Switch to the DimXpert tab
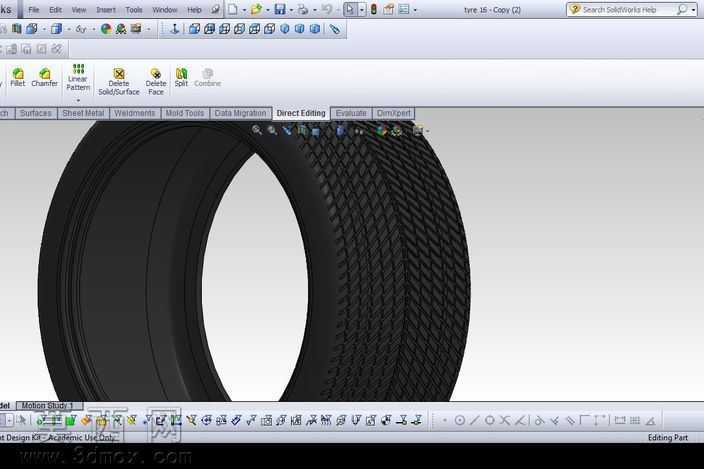The image size is (704, 469). [x=394, y=113]
